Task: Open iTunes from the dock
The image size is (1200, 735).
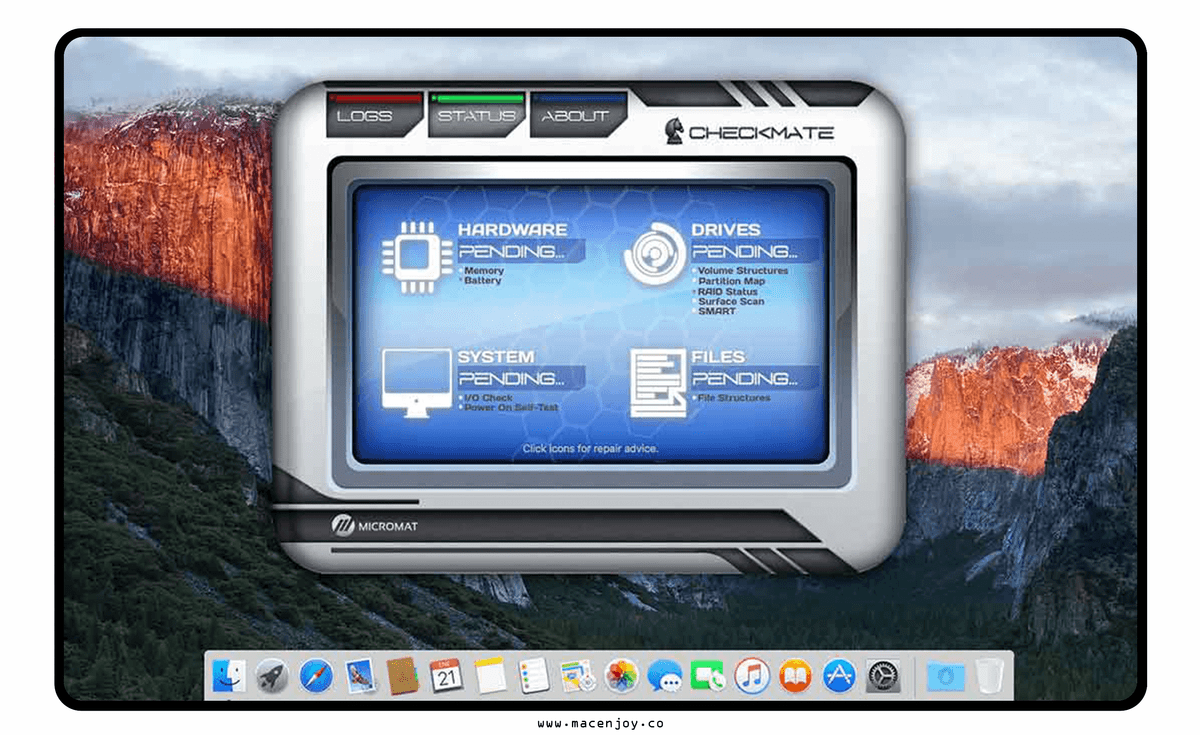Action: tap(751, 677)
